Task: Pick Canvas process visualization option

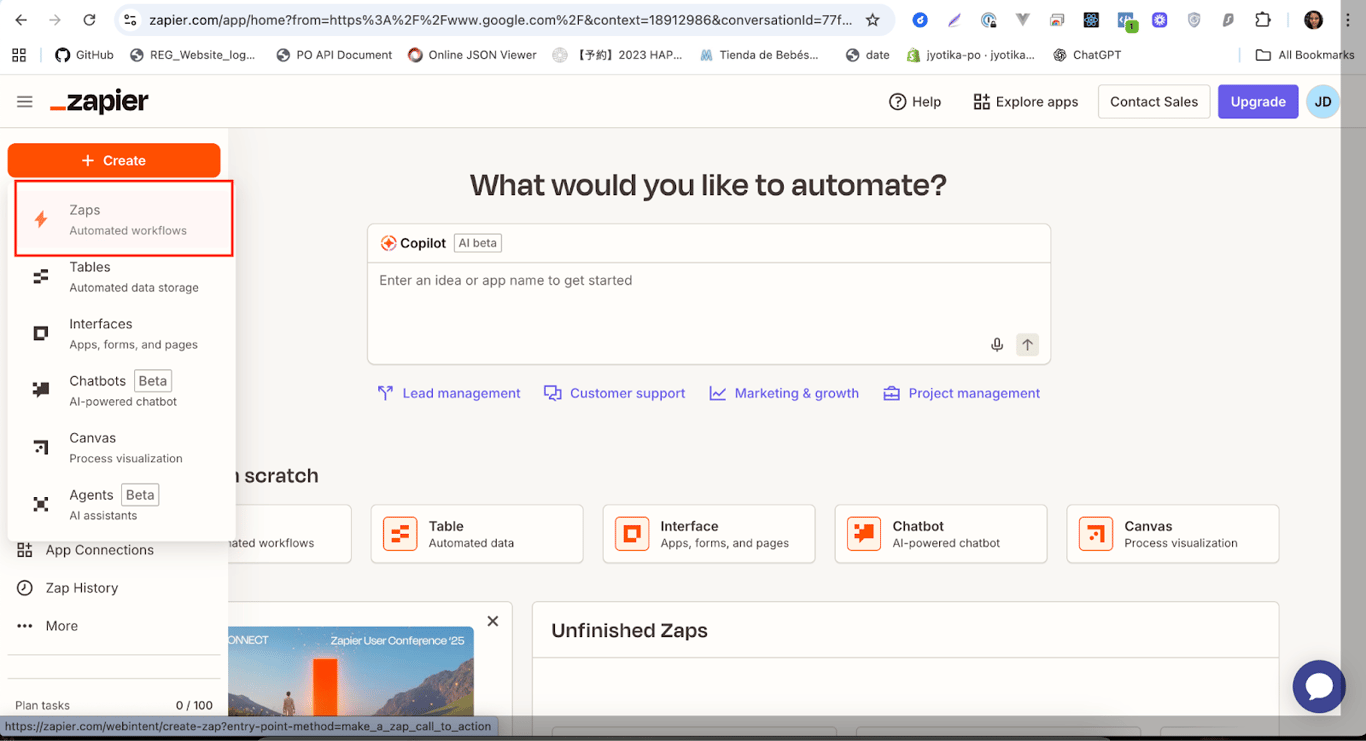Action: click(x=124, y=447)
